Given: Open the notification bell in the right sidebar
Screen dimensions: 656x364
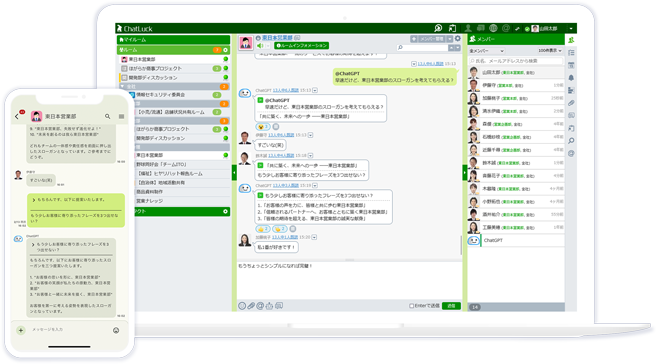Looking at the screenshot, I should (x=571, y=78).
